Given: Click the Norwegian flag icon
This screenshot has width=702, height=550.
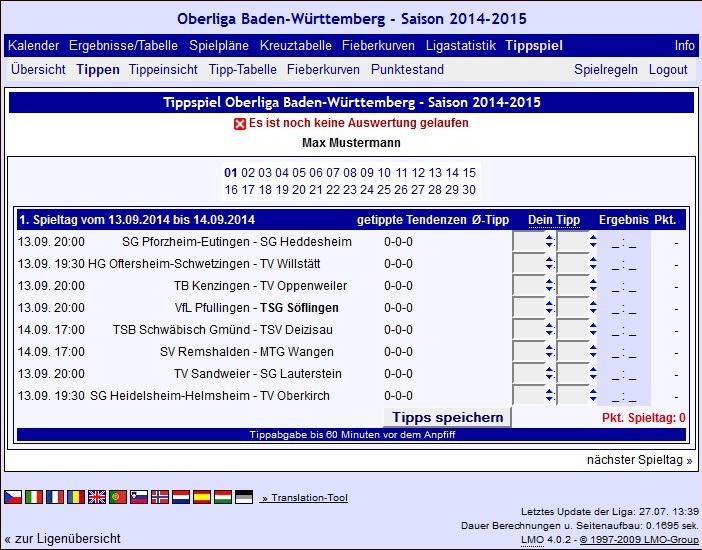Looking at the screenshot, I should (x=160, y=496).
